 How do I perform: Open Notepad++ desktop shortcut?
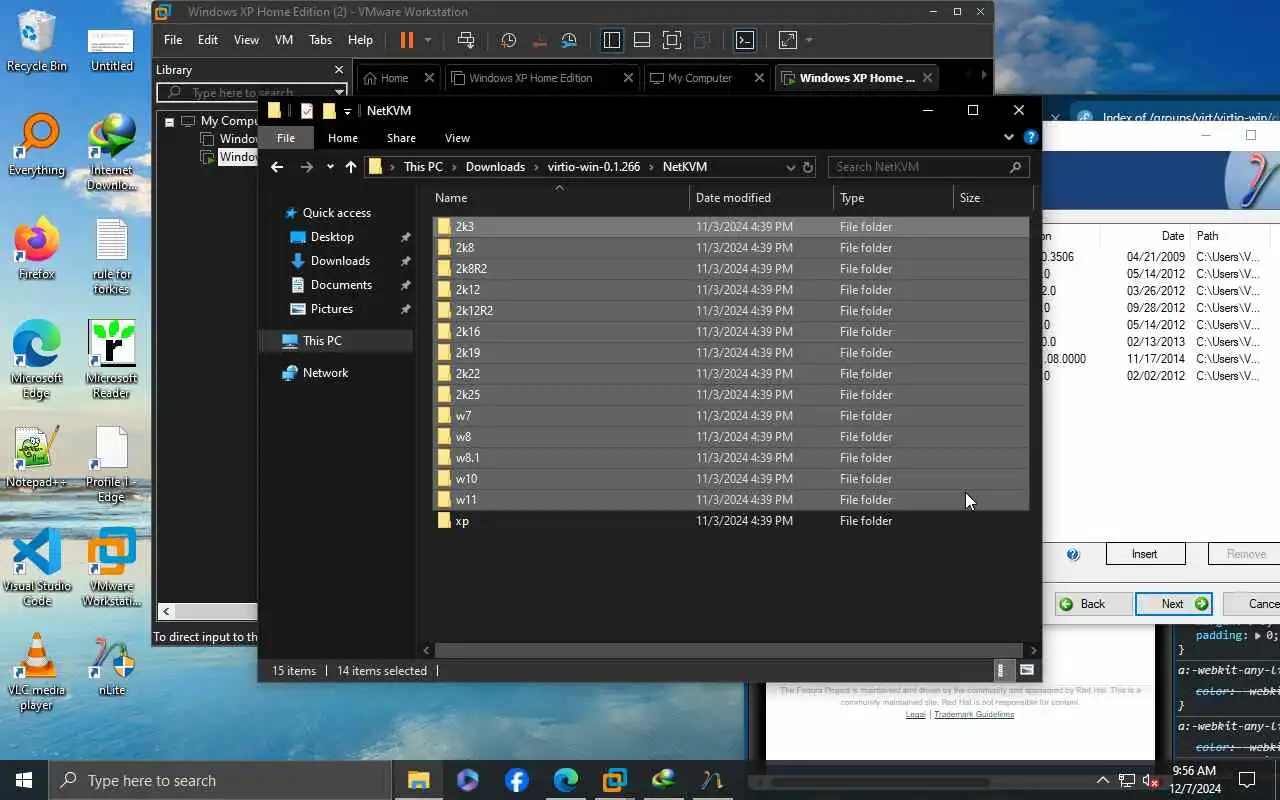(x=37, y=457)
